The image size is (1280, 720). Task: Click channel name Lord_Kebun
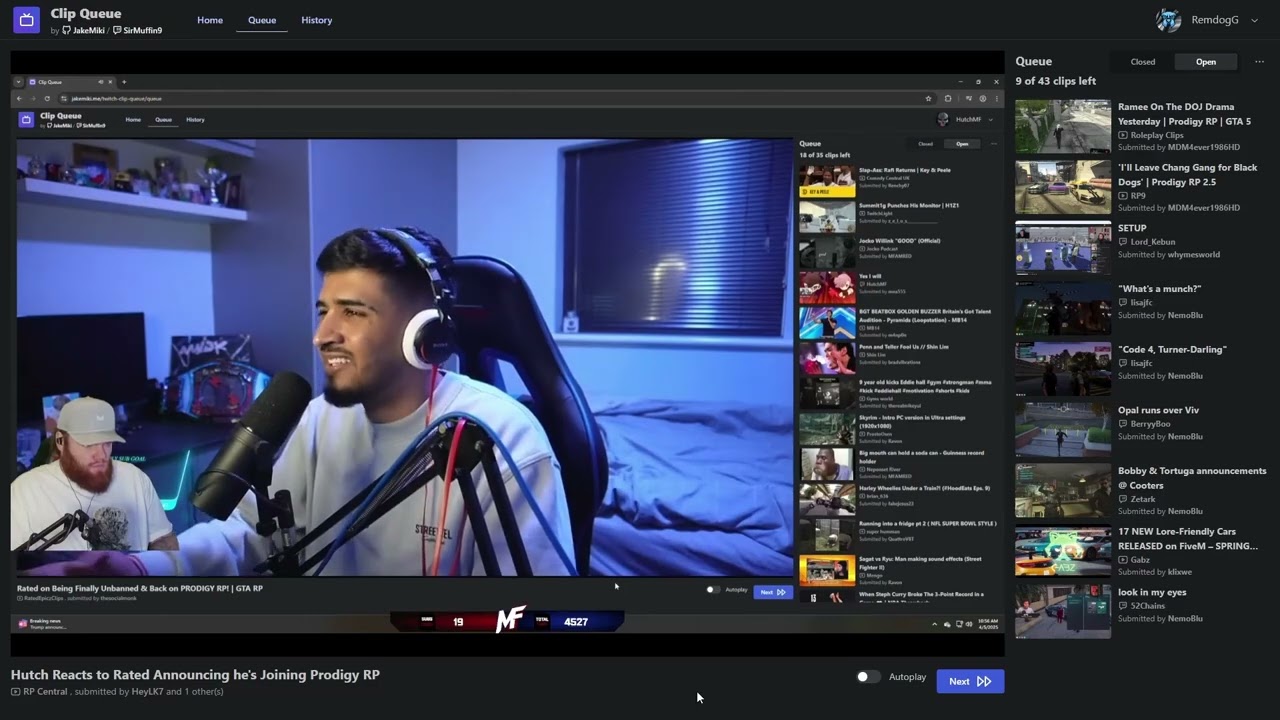tap(1153, 242)
